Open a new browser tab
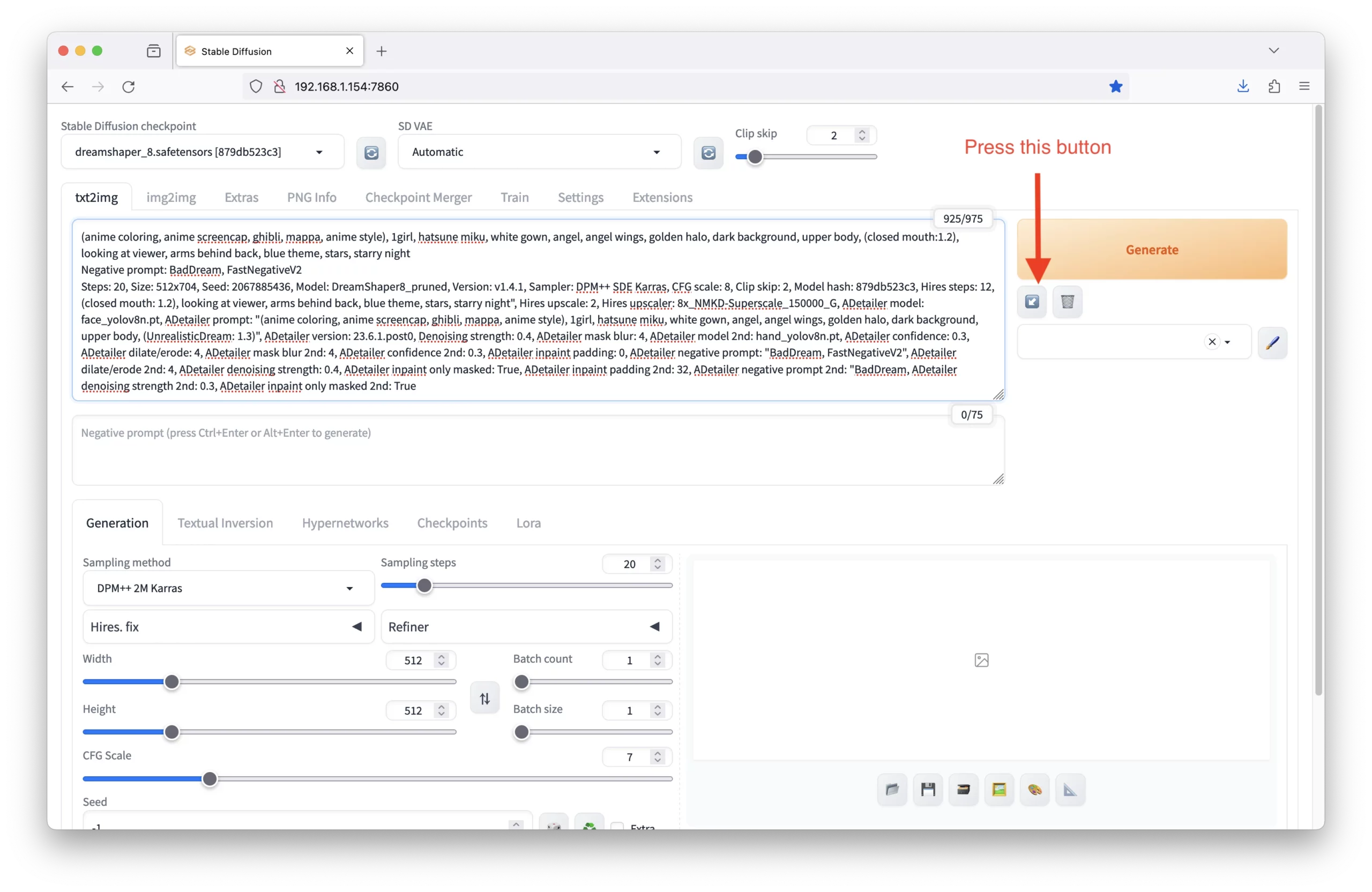This screenshot has height=892, width=1372. 381,51
